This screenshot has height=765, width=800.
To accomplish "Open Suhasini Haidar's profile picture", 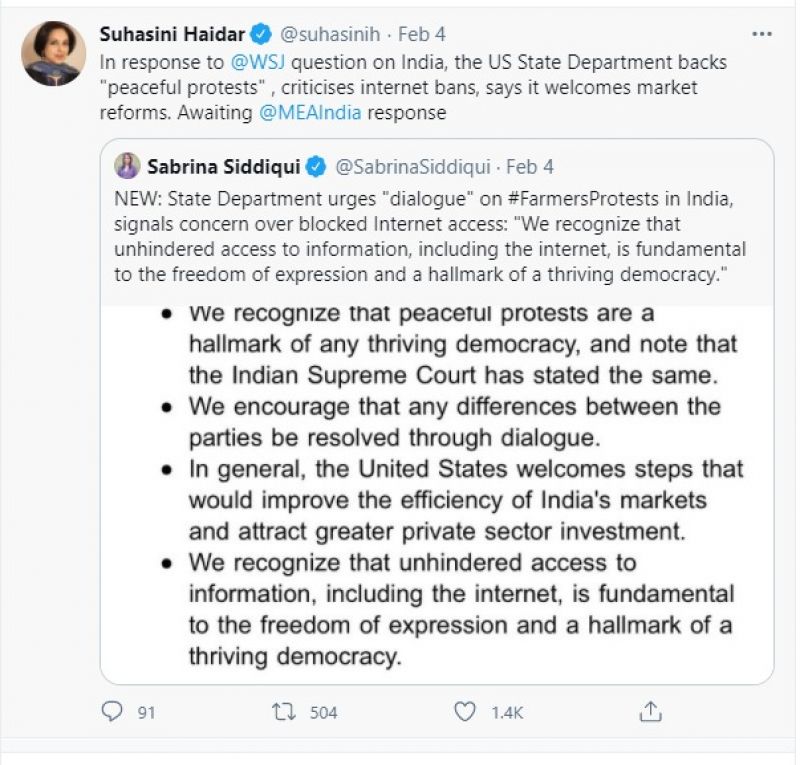I will [x=53, y=53].
